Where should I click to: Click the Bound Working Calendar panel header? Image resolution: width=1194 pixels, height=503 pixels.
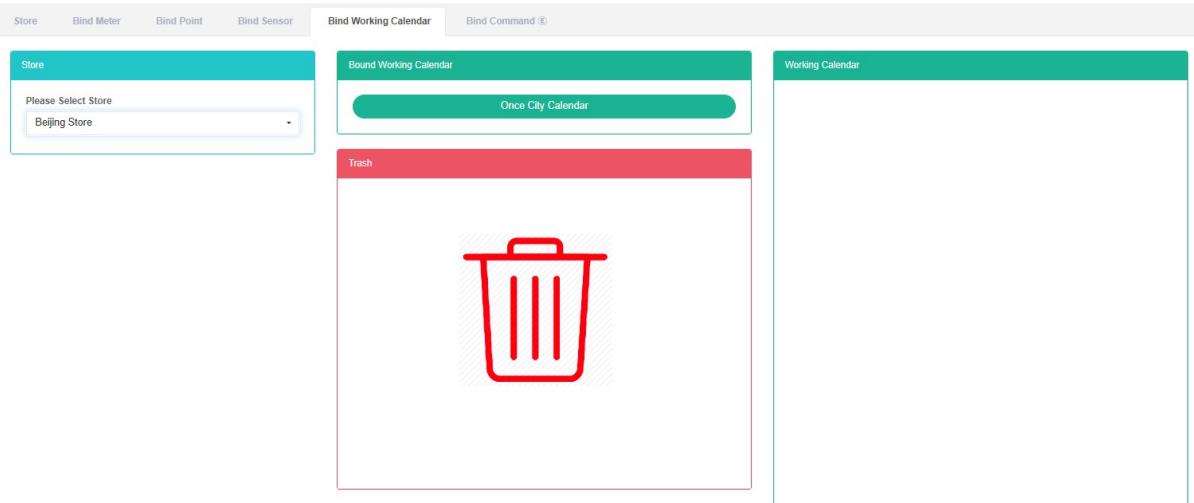(x=544, y=65)
